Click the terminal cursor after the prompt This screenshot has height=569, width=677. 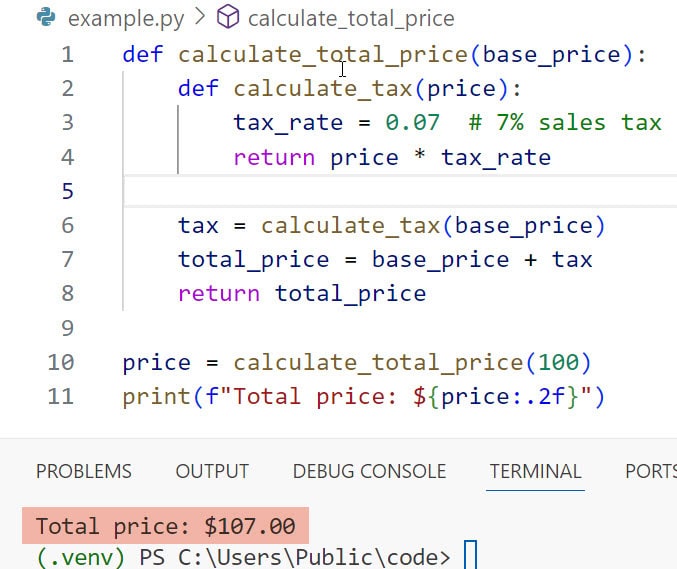(x=471, y=555)
